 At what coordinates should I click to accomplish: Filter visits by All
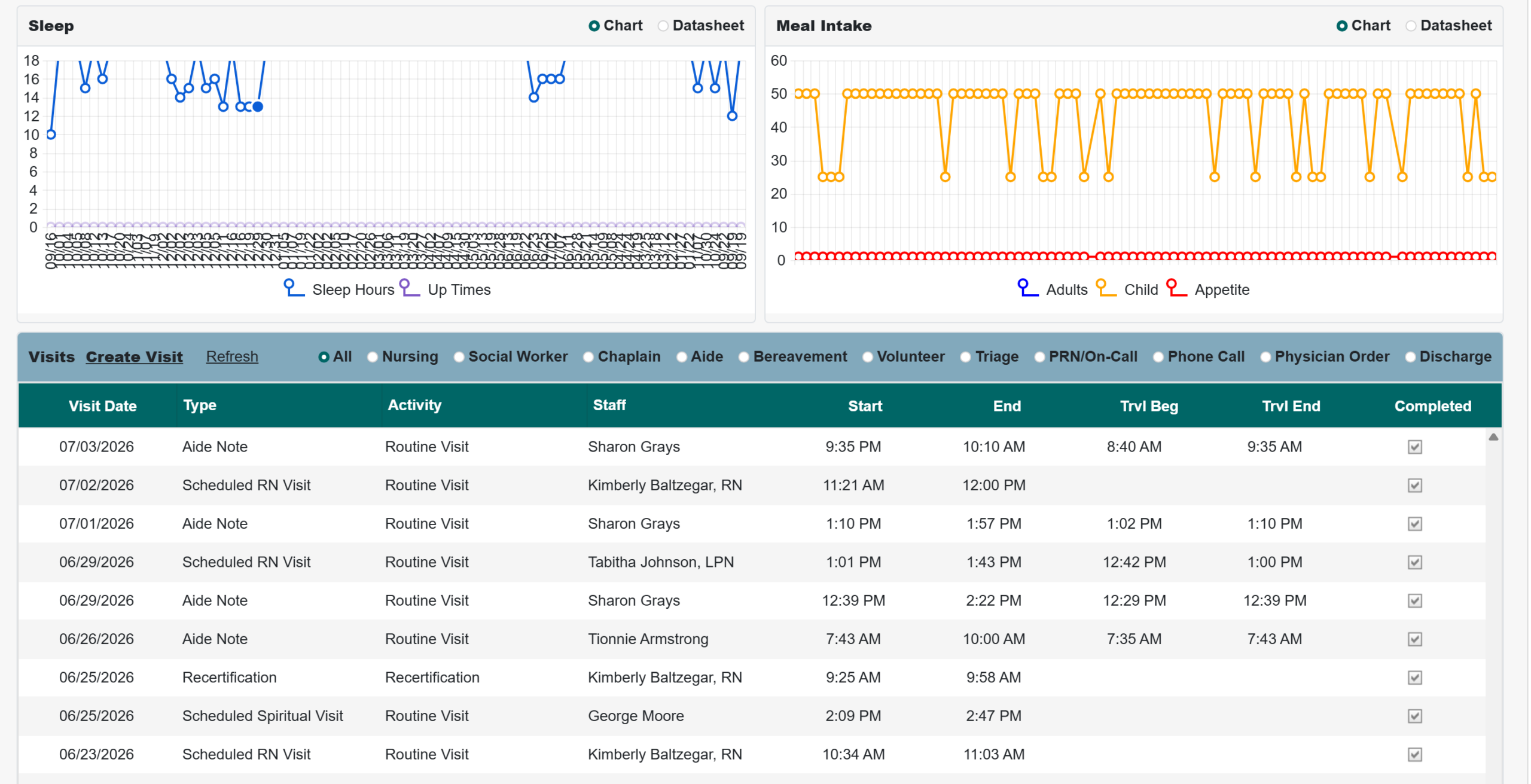click(x=324, y=357)
